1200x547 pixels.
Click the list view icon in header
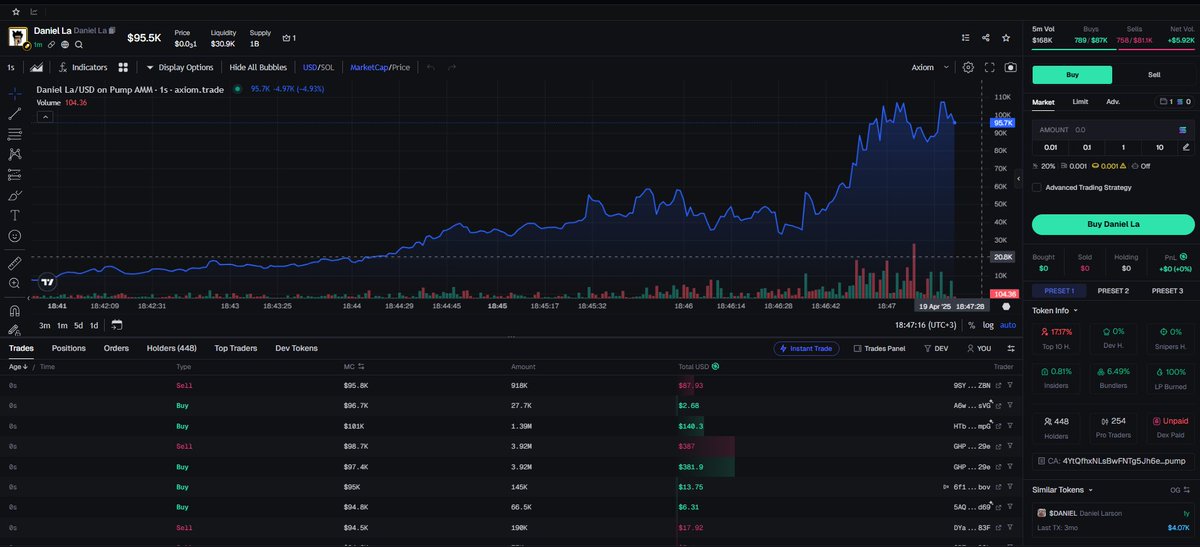point(965,38)
